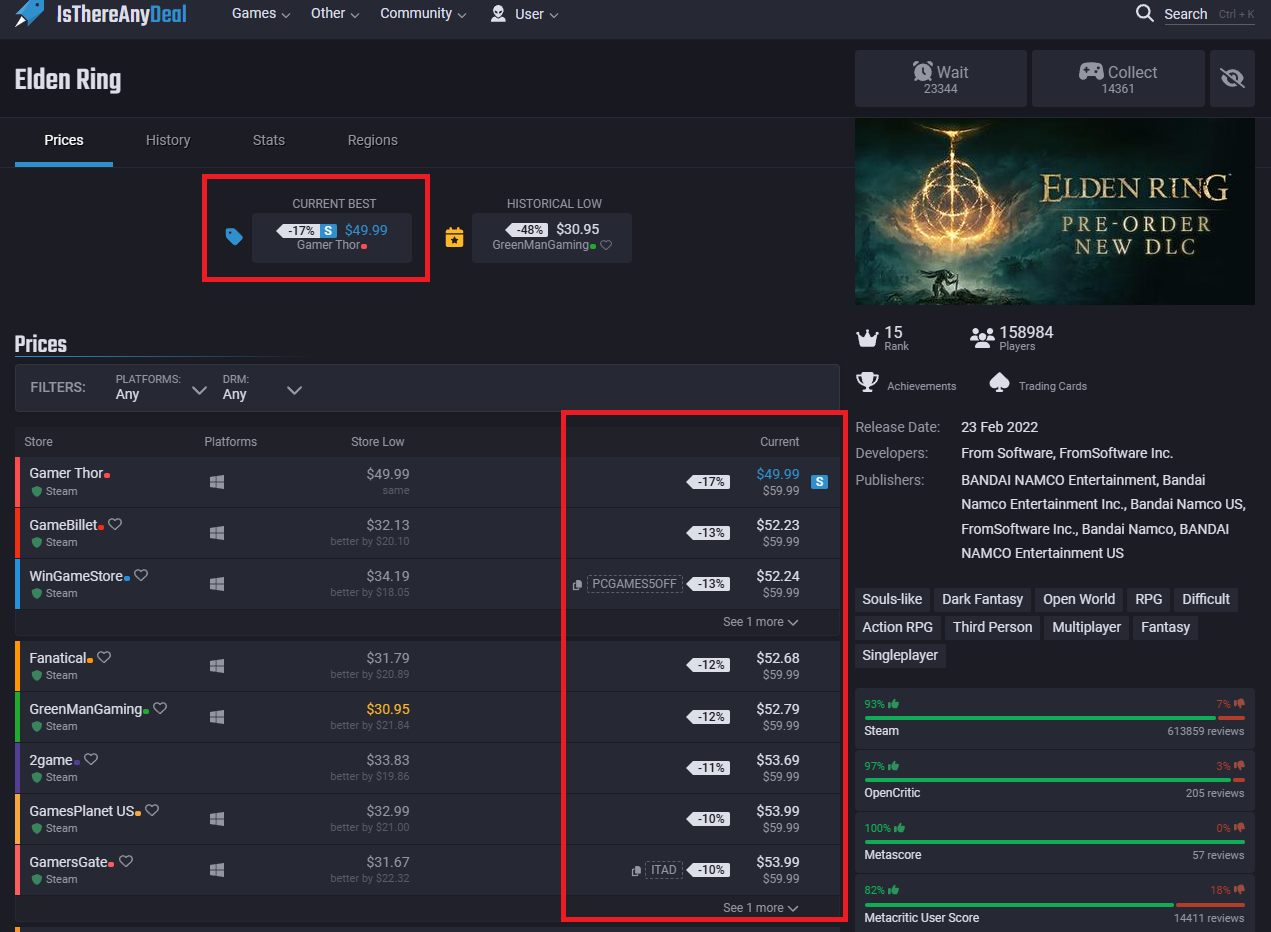Click the blue price tag icon
Image resolution: width=1271 pixels, height=932 pixels.
pos(234,237)
